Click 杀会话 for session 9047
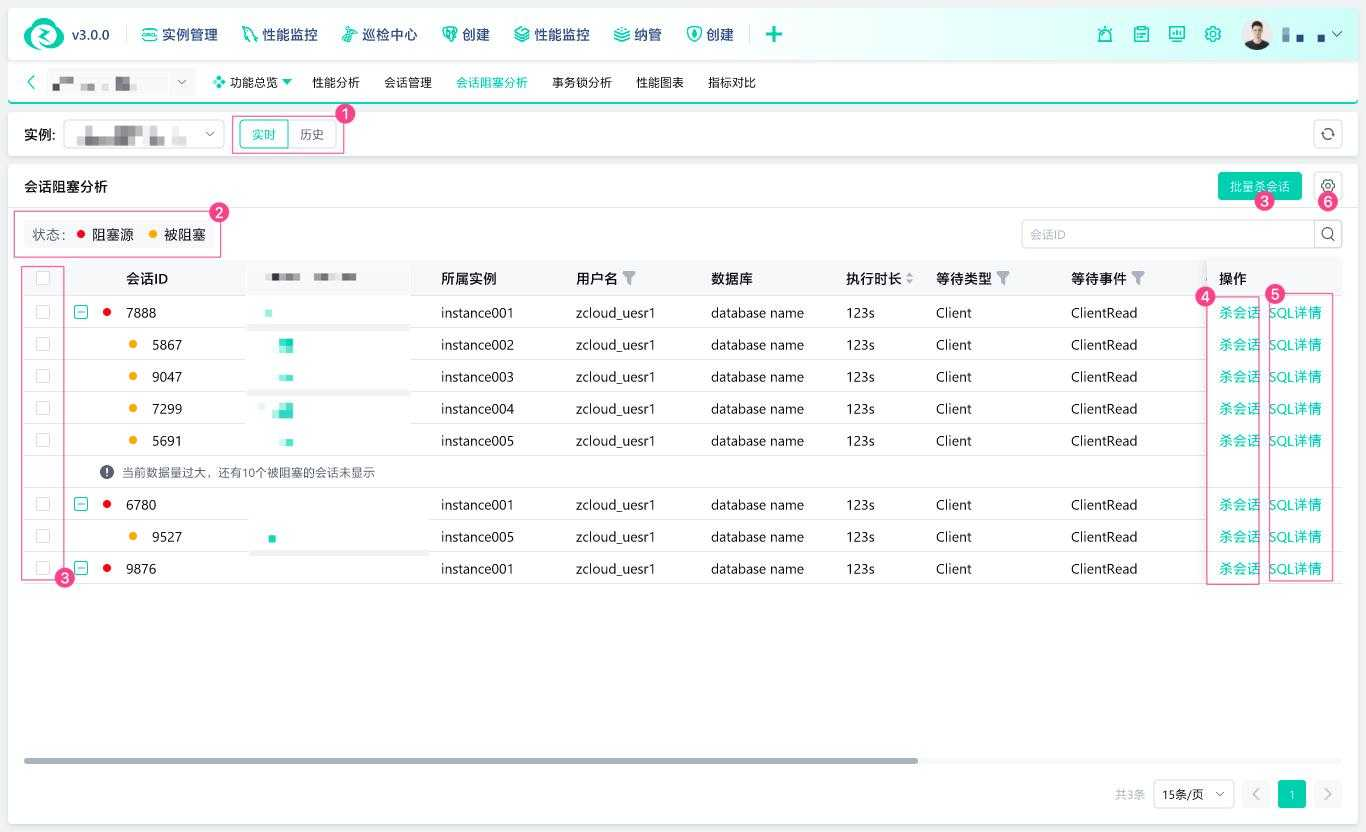This screenshot has width=1366, height=832. [x=1239, y=376]
